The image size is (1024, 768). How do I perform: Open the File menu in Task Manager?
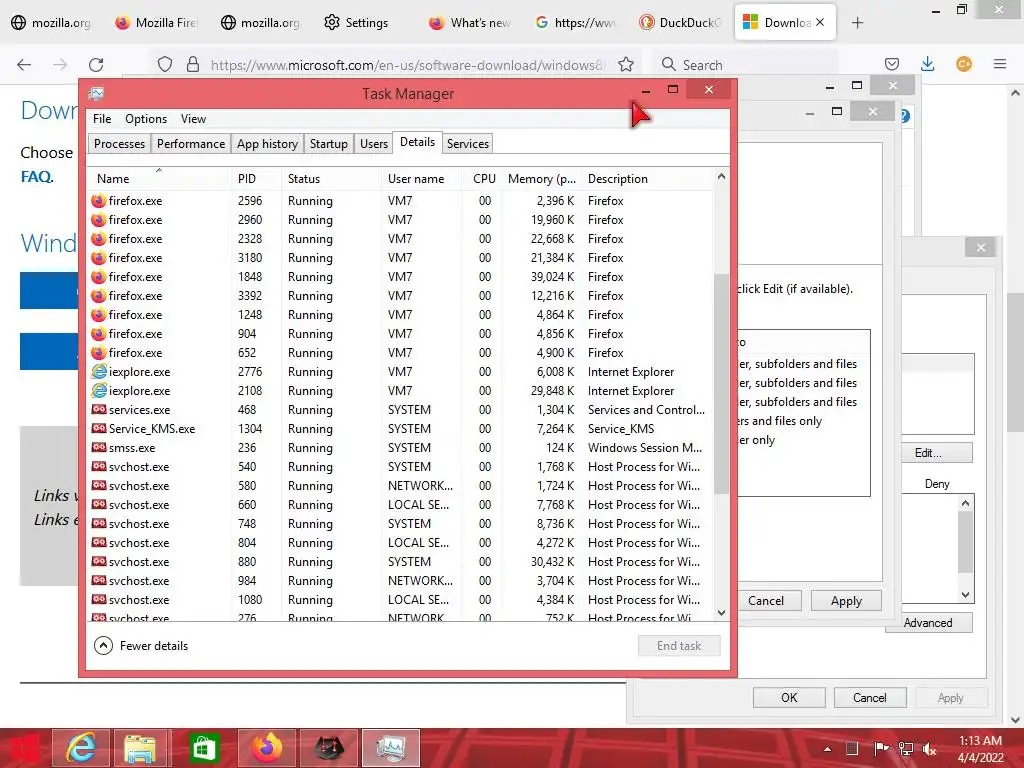coord(102,119)
